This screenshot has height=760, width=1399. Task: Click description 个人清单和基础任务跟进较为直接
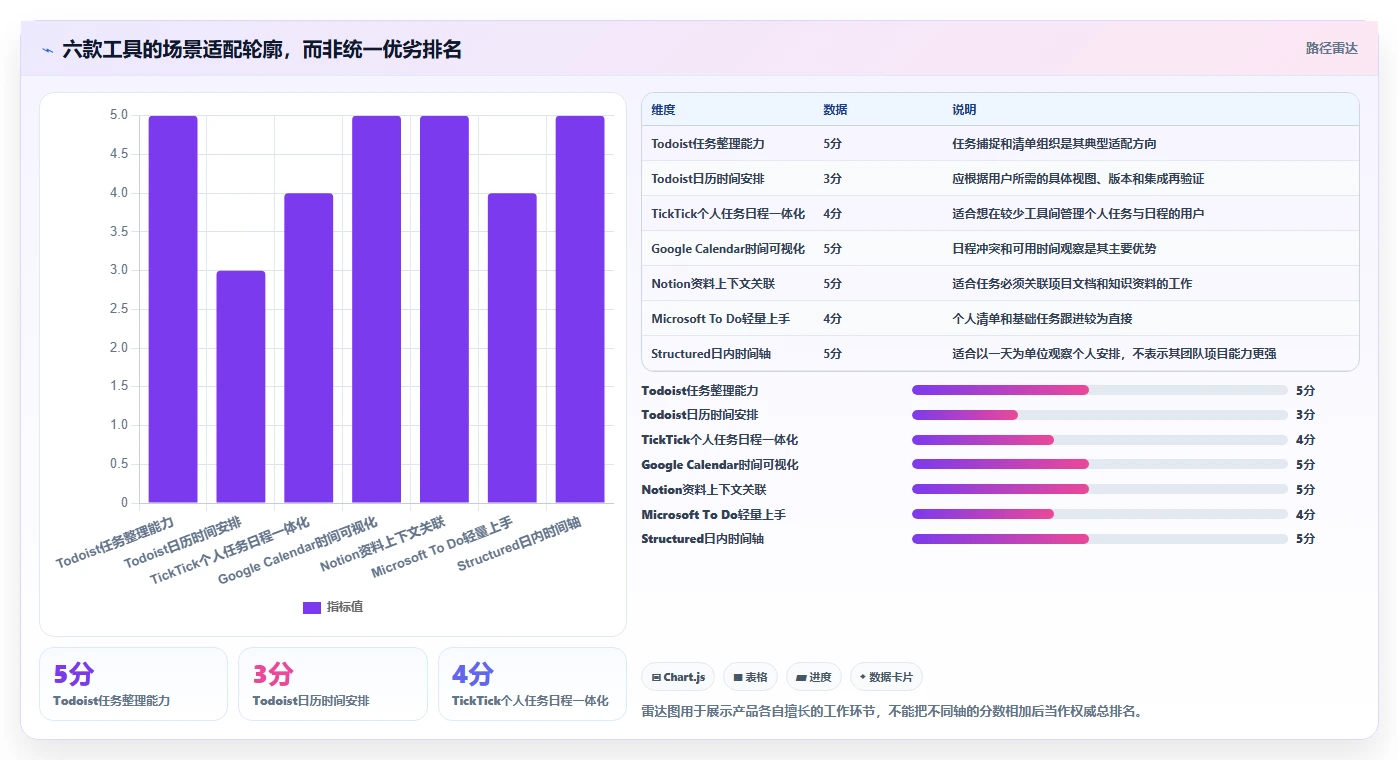pyautogui.click(x=1042, y=319)
